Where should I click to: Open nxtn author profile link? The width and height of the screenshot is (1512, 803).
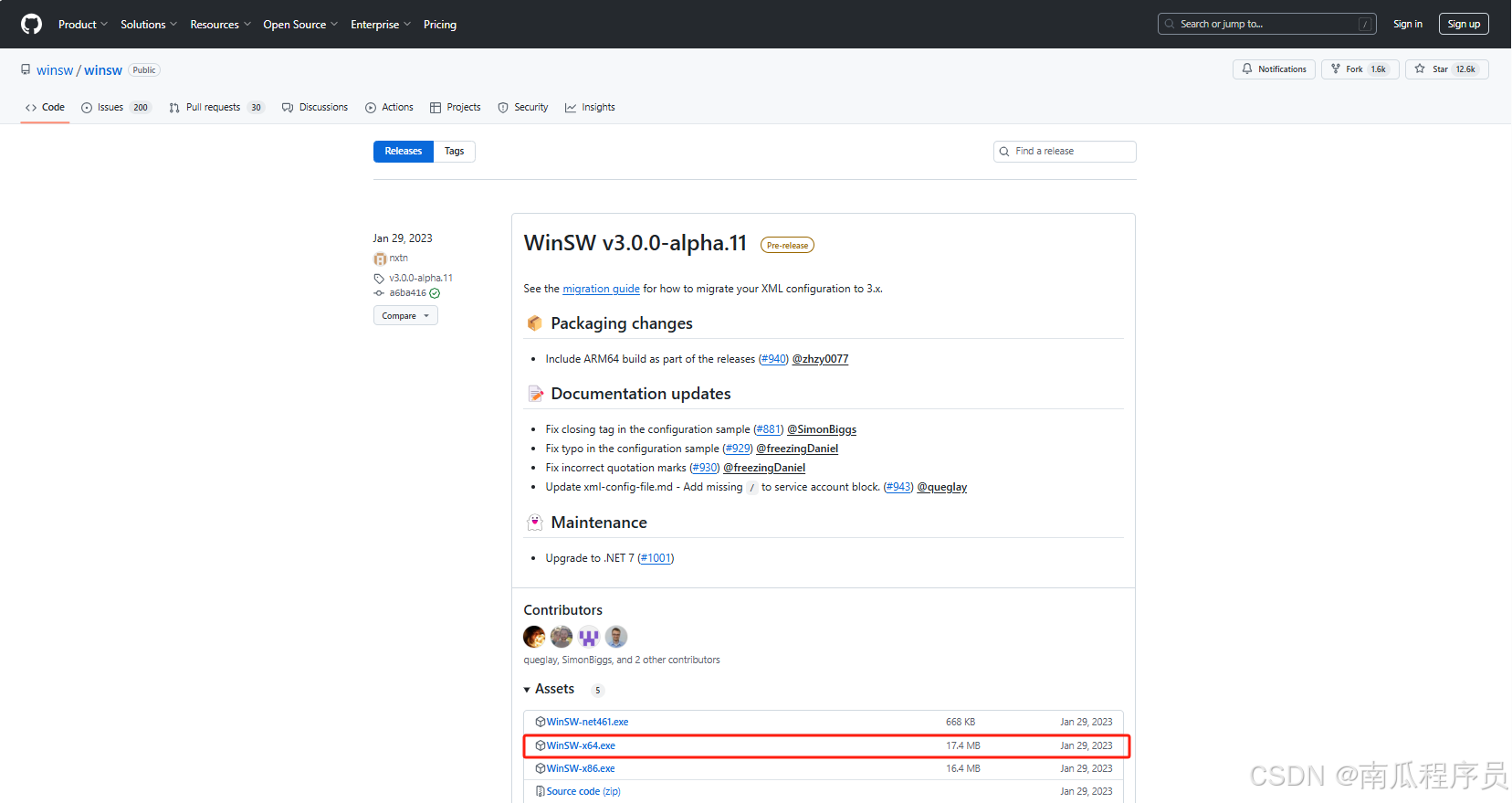click(398, 259)
